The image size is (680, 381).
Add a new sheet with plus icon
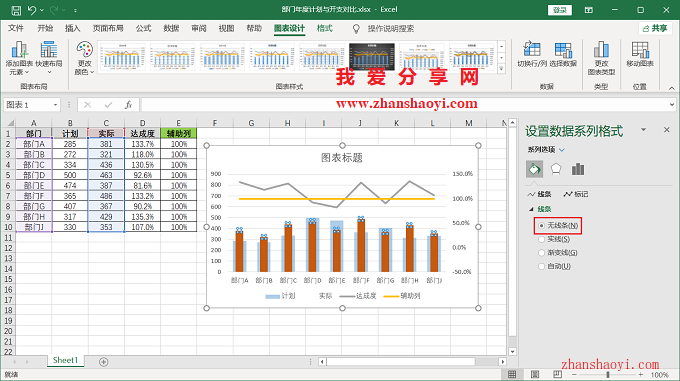104,361
